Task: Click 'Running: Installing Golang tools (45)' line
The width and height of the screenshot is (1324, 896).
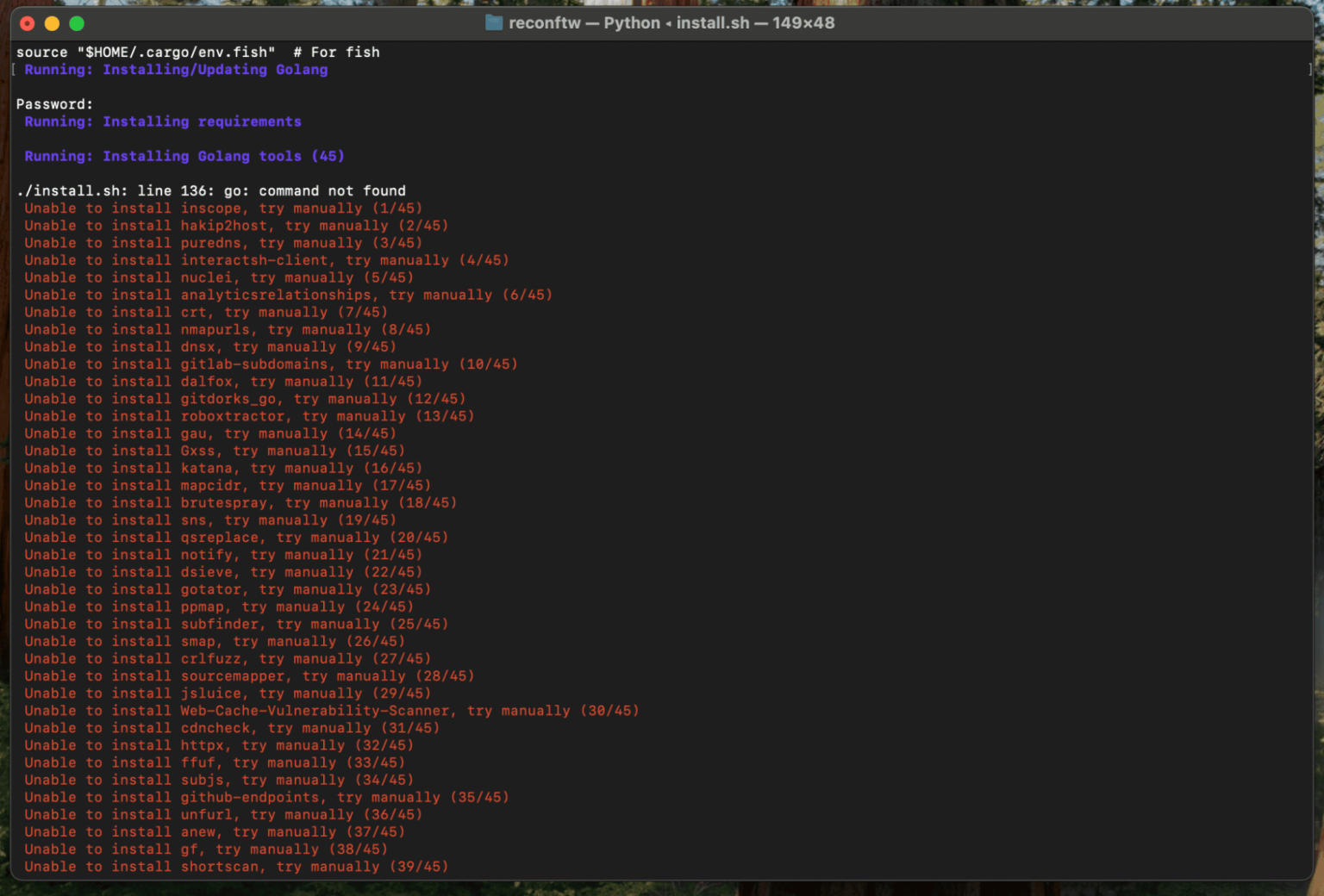Action: tap(184, 156)
